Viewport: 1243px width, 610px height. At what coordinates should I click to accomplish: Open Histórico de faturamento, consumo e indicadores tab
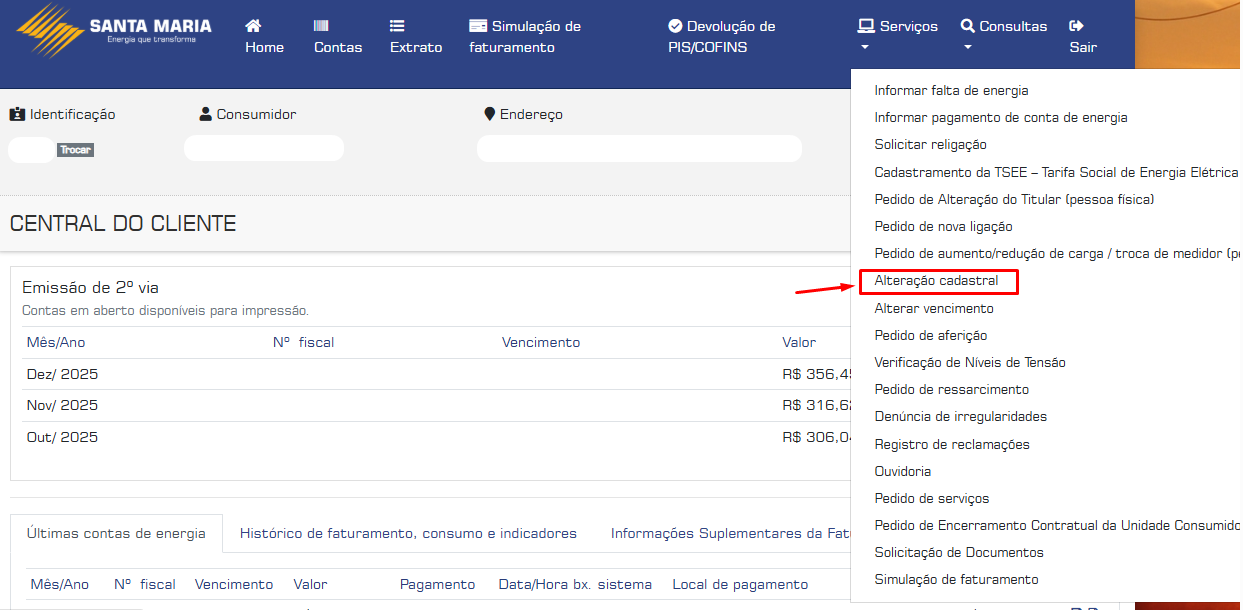coord(408,533)
